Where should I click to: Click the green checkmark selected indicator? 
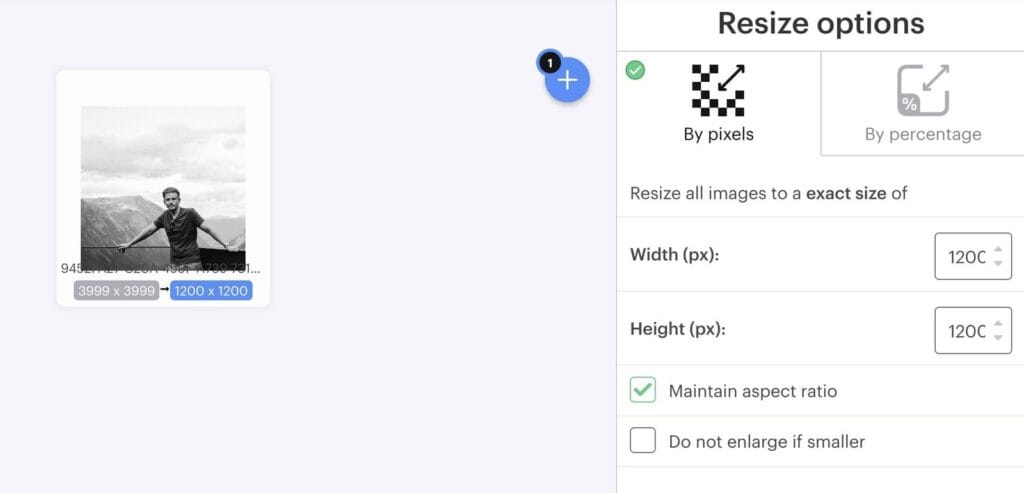point(635,70)
